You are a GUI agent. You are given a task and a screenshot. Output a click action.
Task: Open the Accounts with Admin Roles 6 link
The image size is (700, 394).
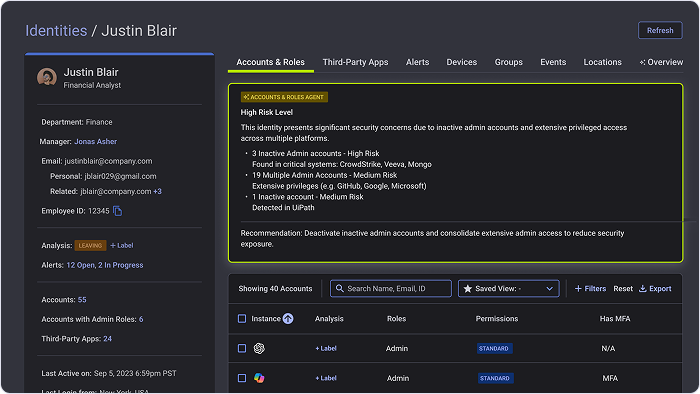click(141, 319)
